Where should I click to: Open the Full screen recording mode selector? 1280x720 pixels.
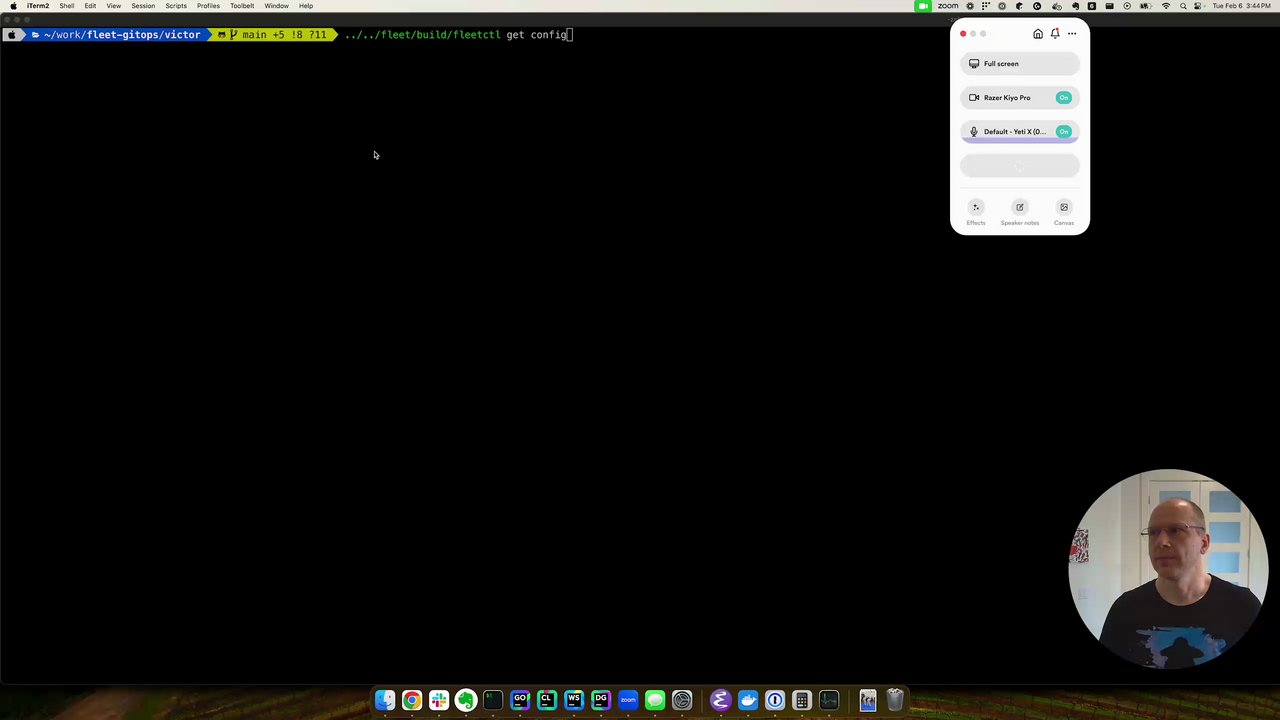click(x=1020, y=64)
